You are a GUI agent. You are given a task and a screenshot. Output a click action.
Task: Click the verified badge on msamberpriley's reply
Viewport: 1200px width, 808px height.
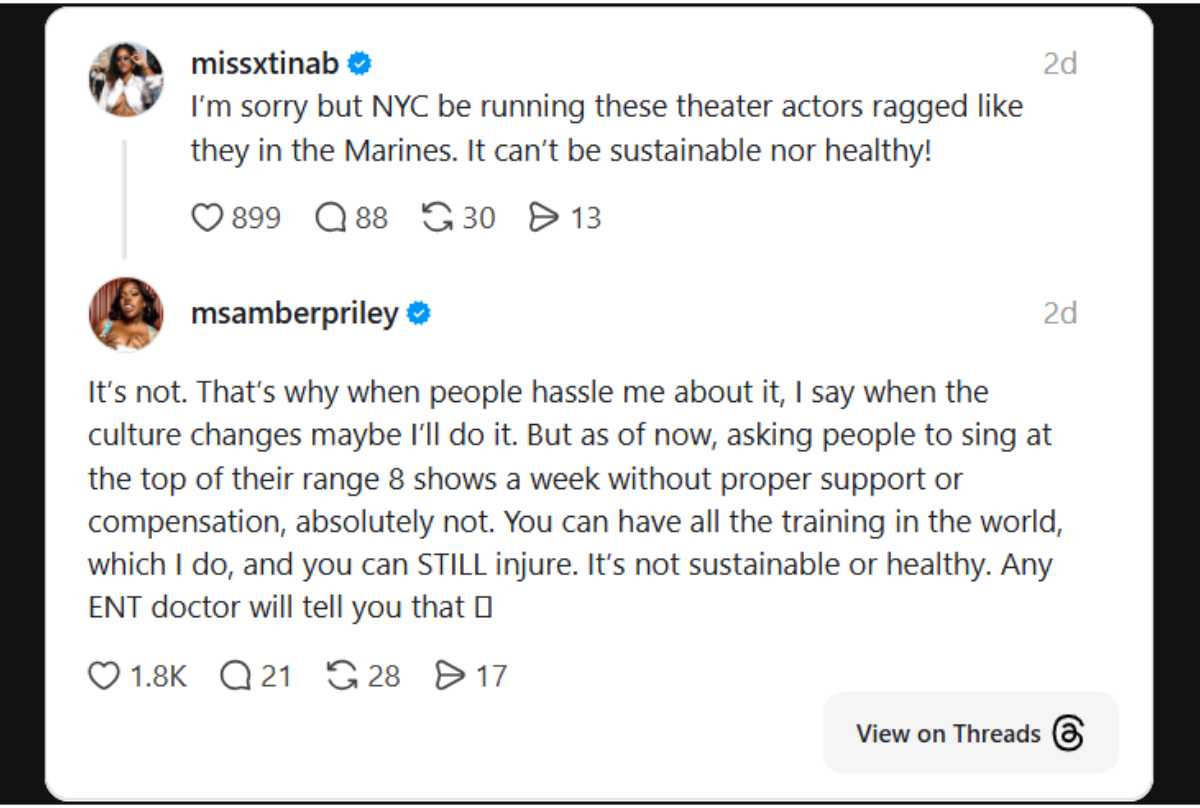click(x=417, y=312)
